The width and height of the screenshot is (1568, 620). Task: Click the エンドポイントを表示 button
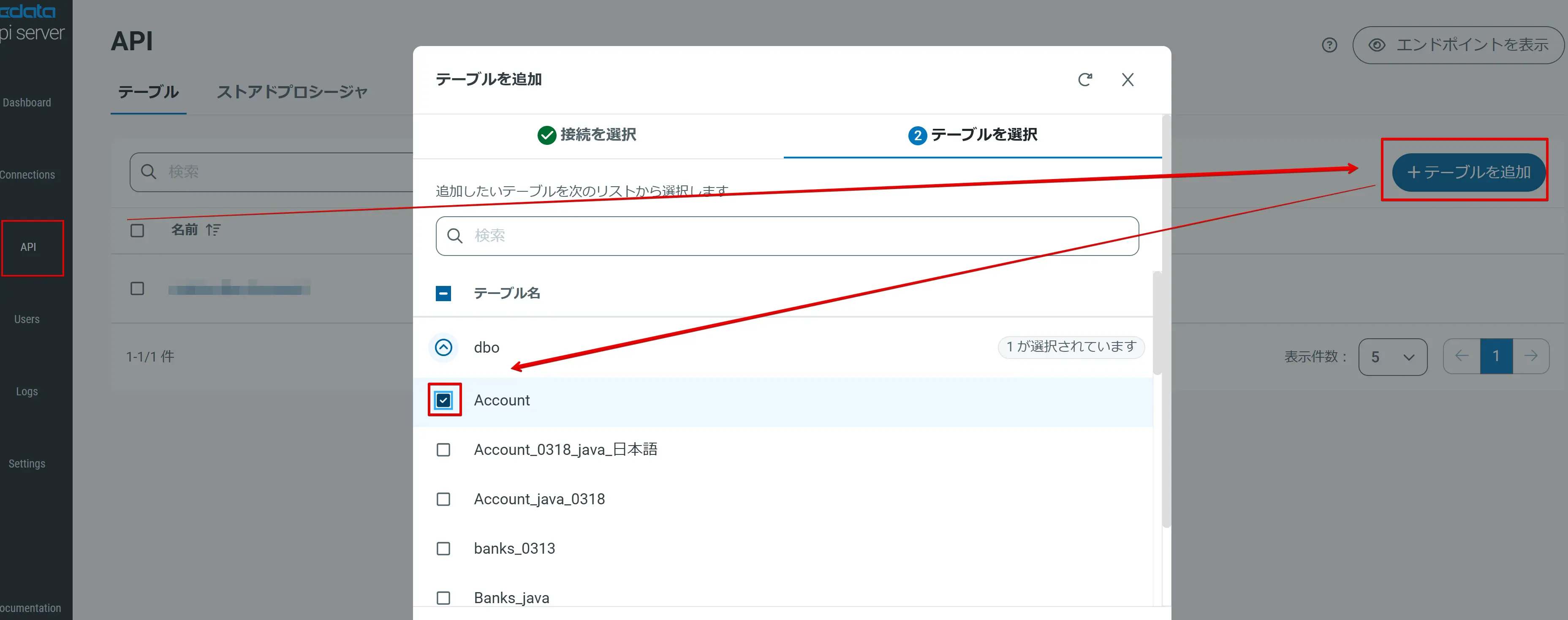tap(1458, 45)
